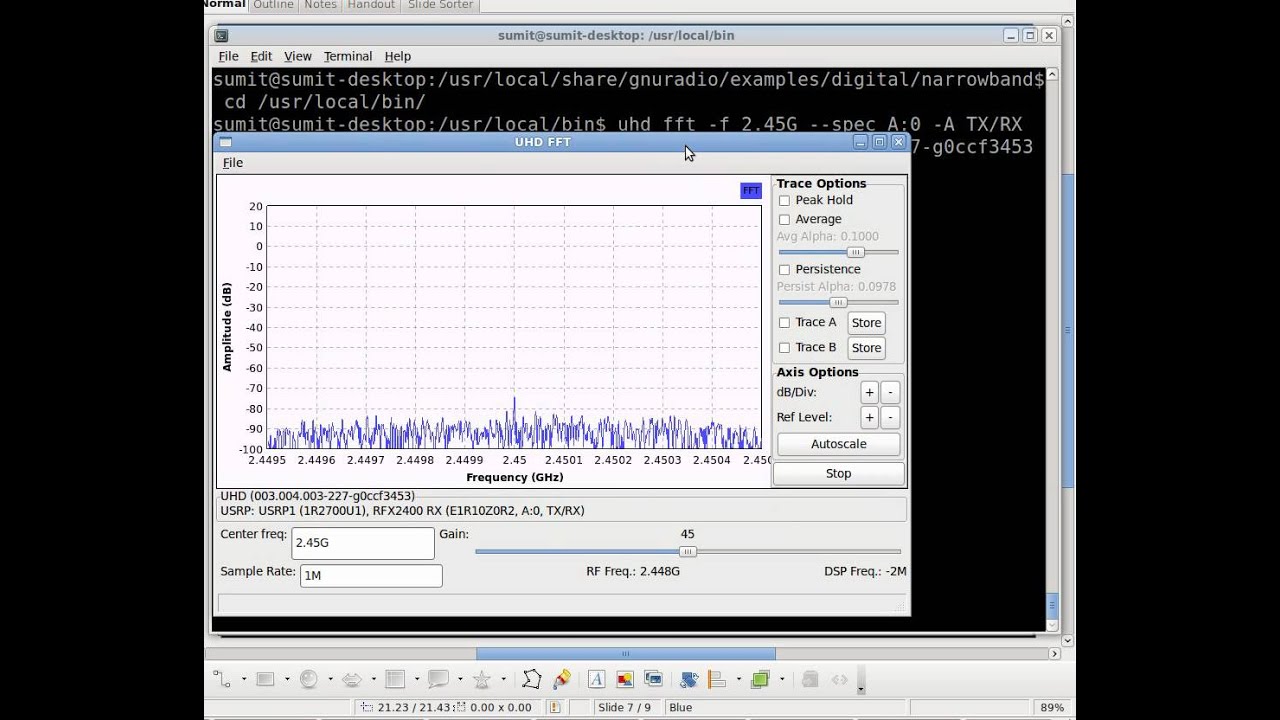
Task: Click the Center freq input field
Action: point(363,543)
